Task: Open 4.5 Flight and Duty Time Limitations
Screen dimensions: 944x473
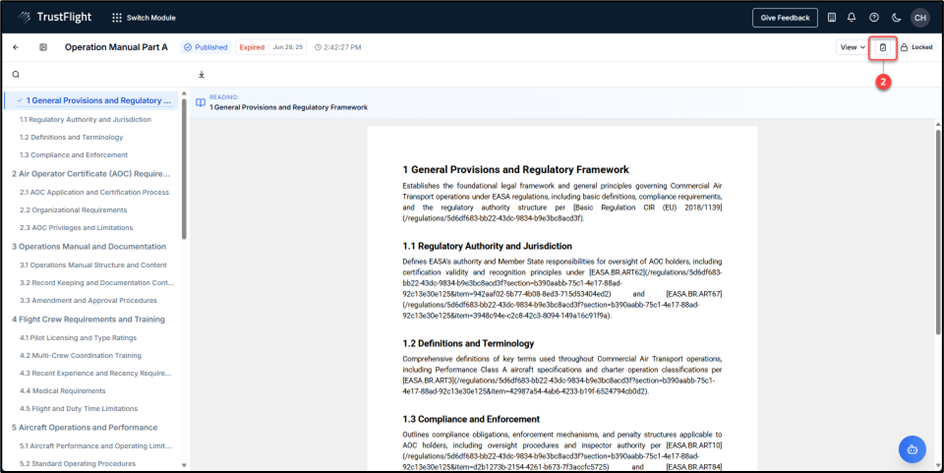Action: click(79, 409)
